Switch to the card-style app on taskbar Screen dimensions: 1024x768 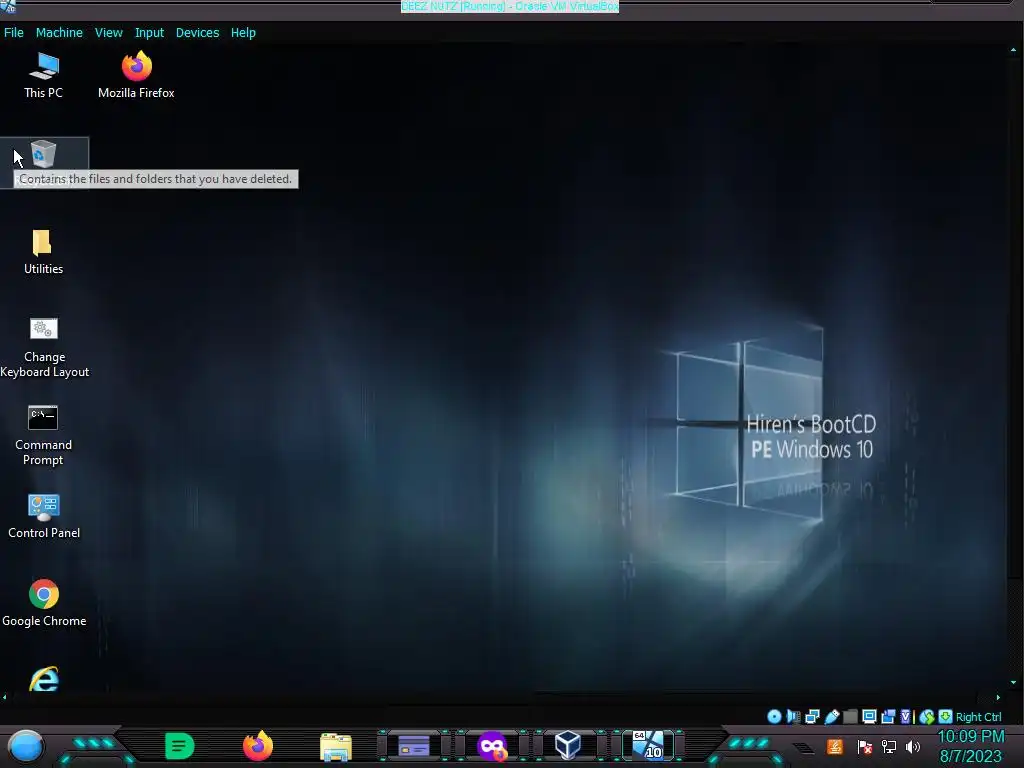tap(414, 746)
